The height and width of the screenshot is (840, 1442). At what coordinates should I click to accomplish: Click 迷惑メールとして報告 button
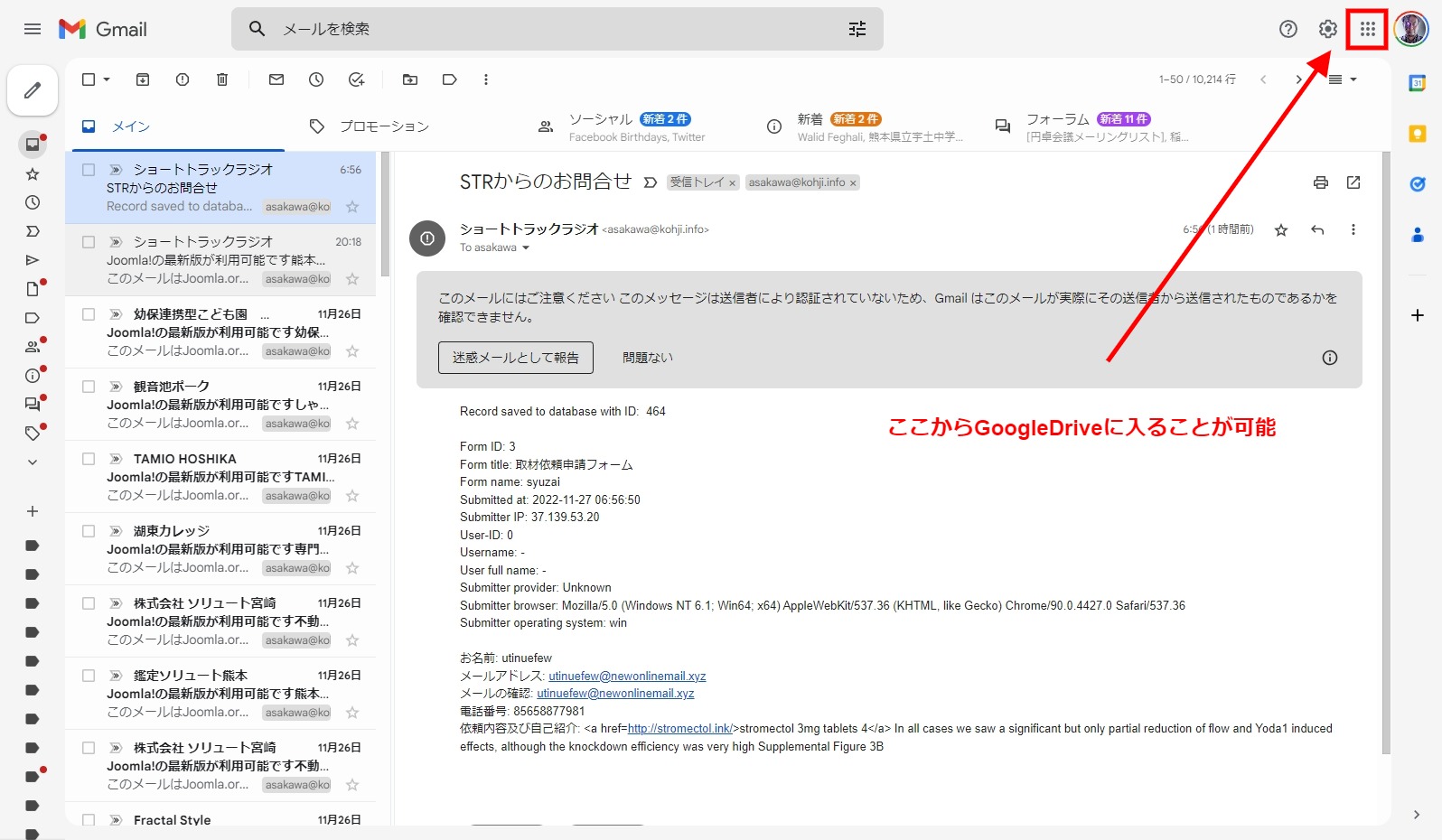[516, 358]
